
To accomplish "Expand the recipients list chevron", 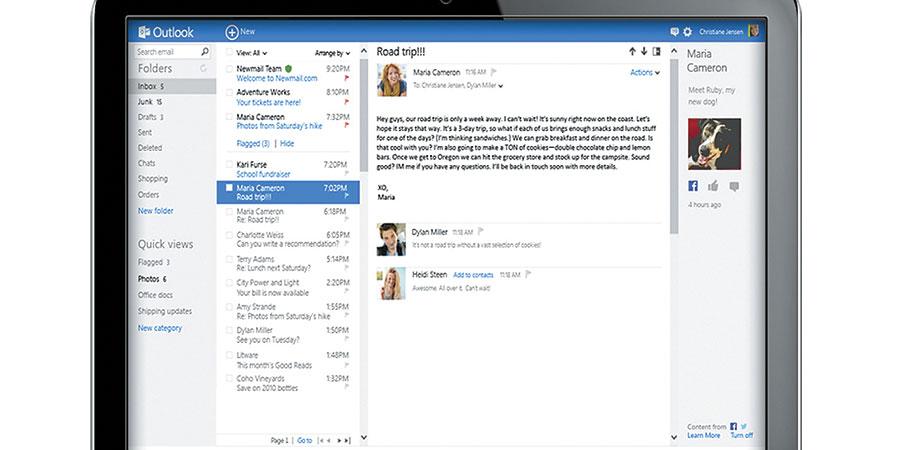I will (x=501, y=86).
